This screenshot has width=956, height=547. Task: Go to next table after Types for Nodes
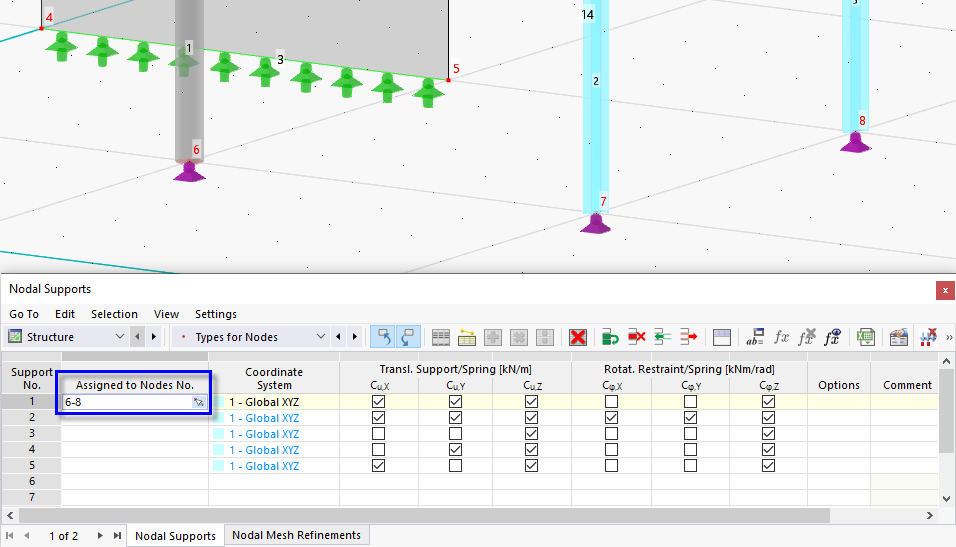click(x=355, y=337)
